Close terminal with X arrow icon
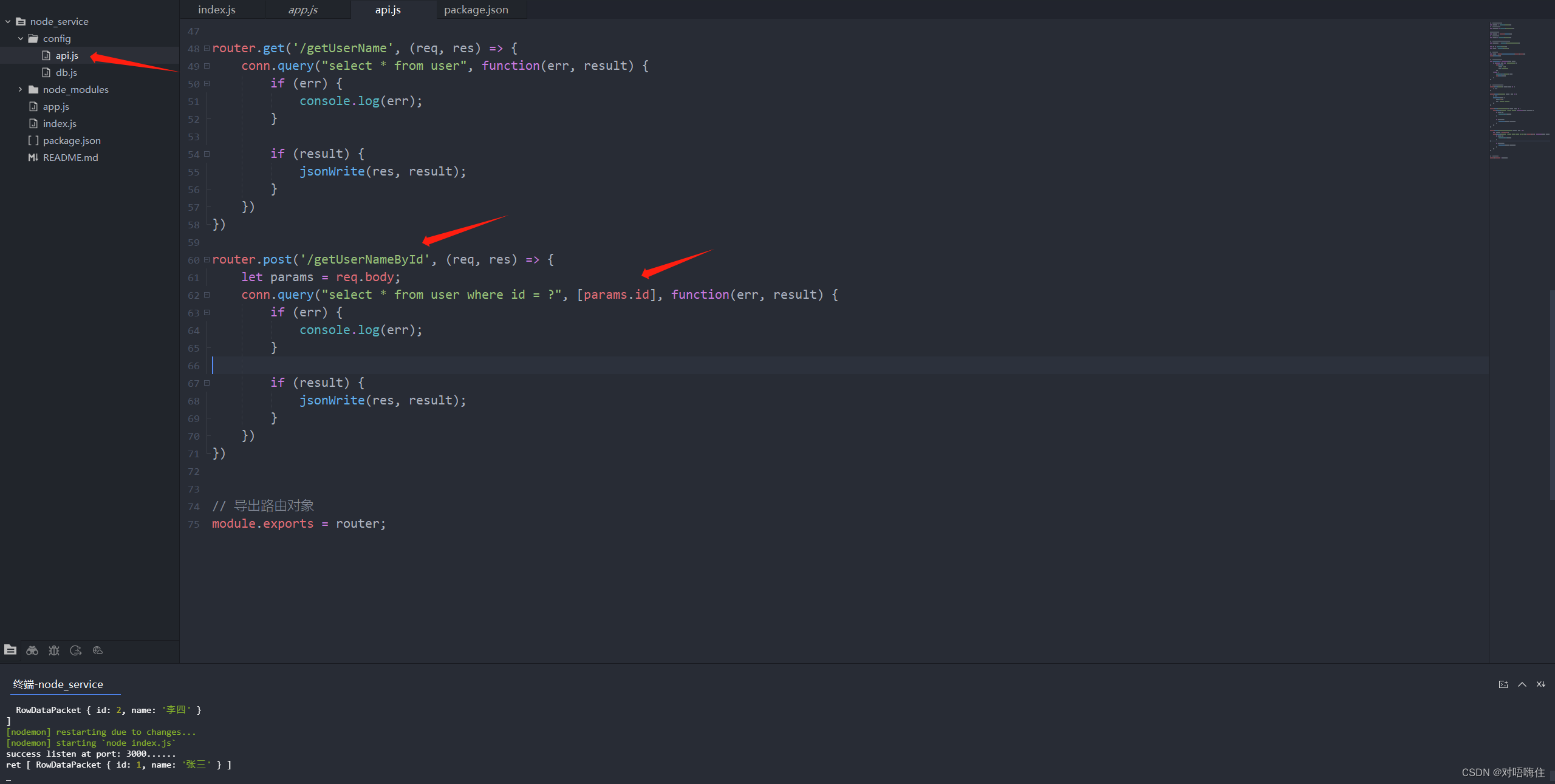1555x784 pixels. 1541,684
